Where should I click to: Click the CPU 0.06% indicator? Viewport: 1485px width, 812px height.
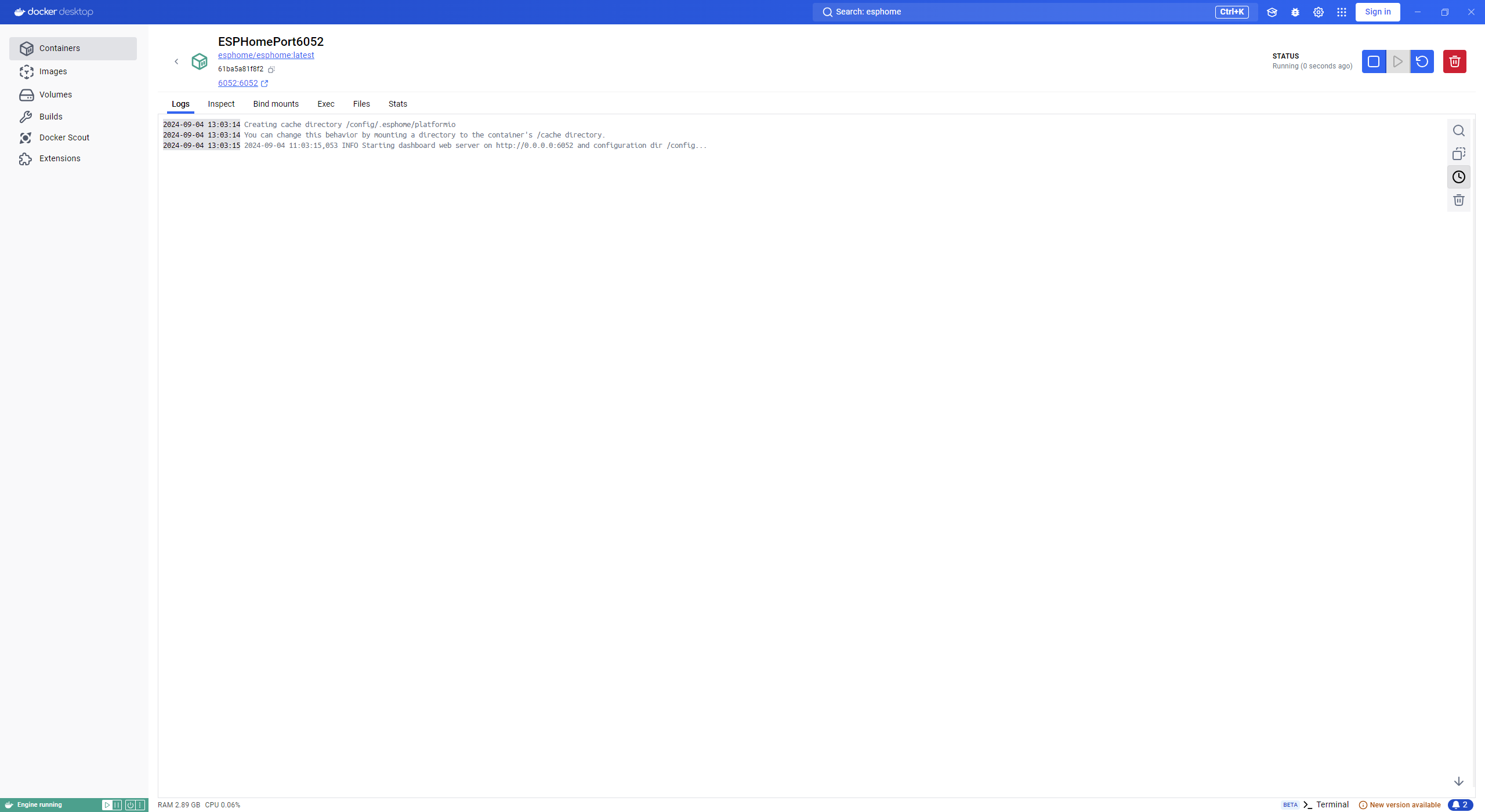pos(222,805)
